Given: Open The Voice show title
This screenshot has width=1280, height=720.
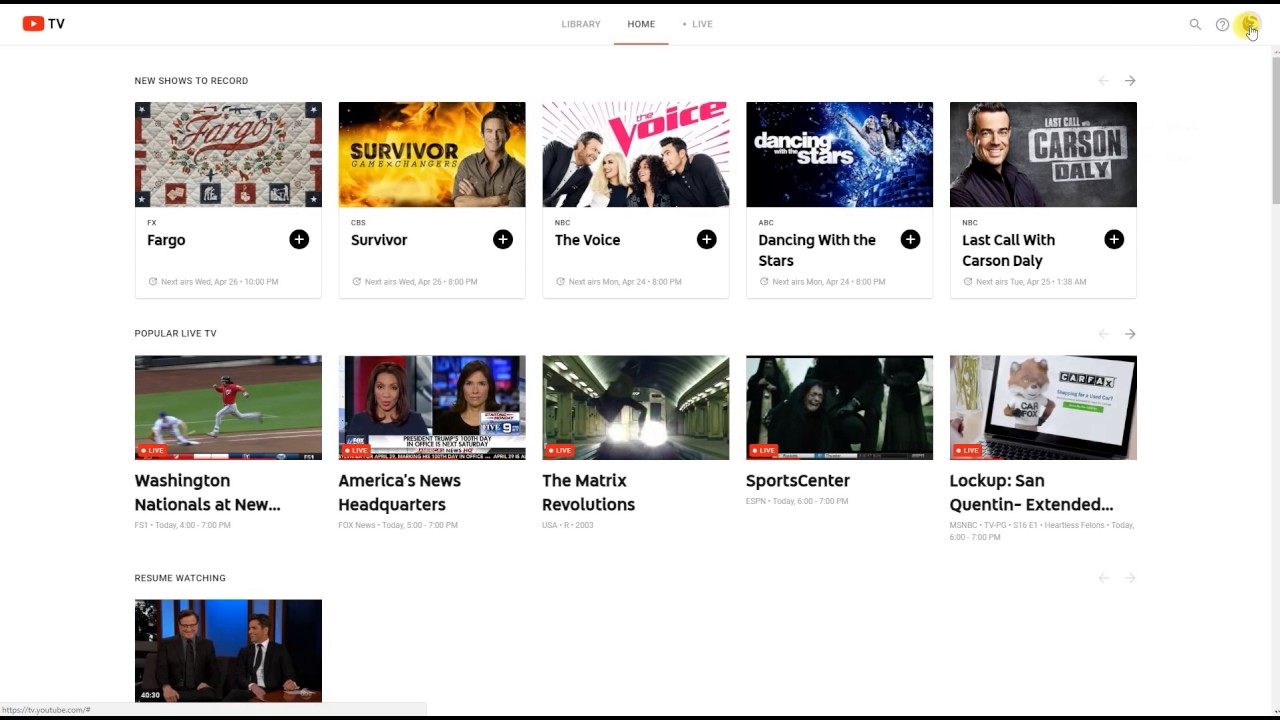Looking at the screenshot, I should point(587,240).
